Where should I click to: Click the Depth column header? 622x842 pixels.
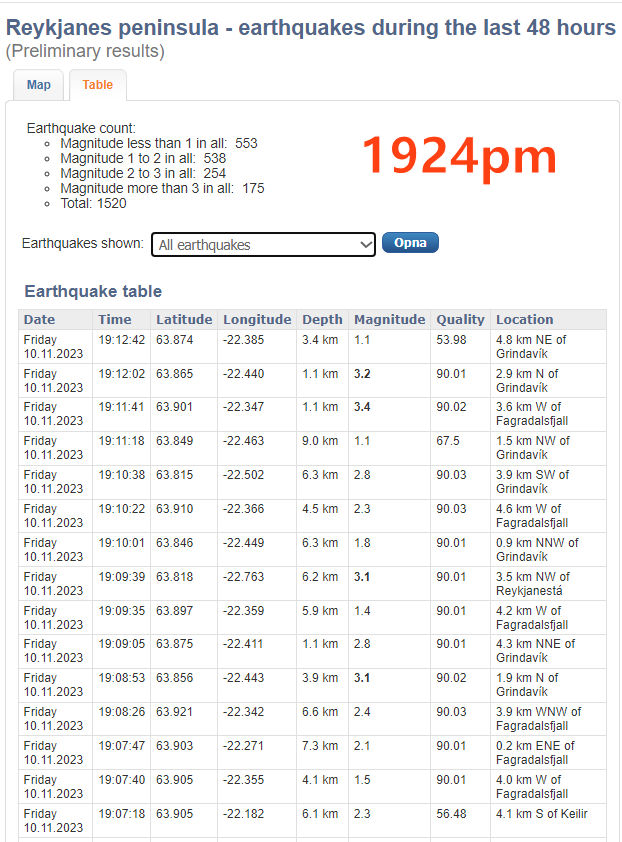[322, 319]
